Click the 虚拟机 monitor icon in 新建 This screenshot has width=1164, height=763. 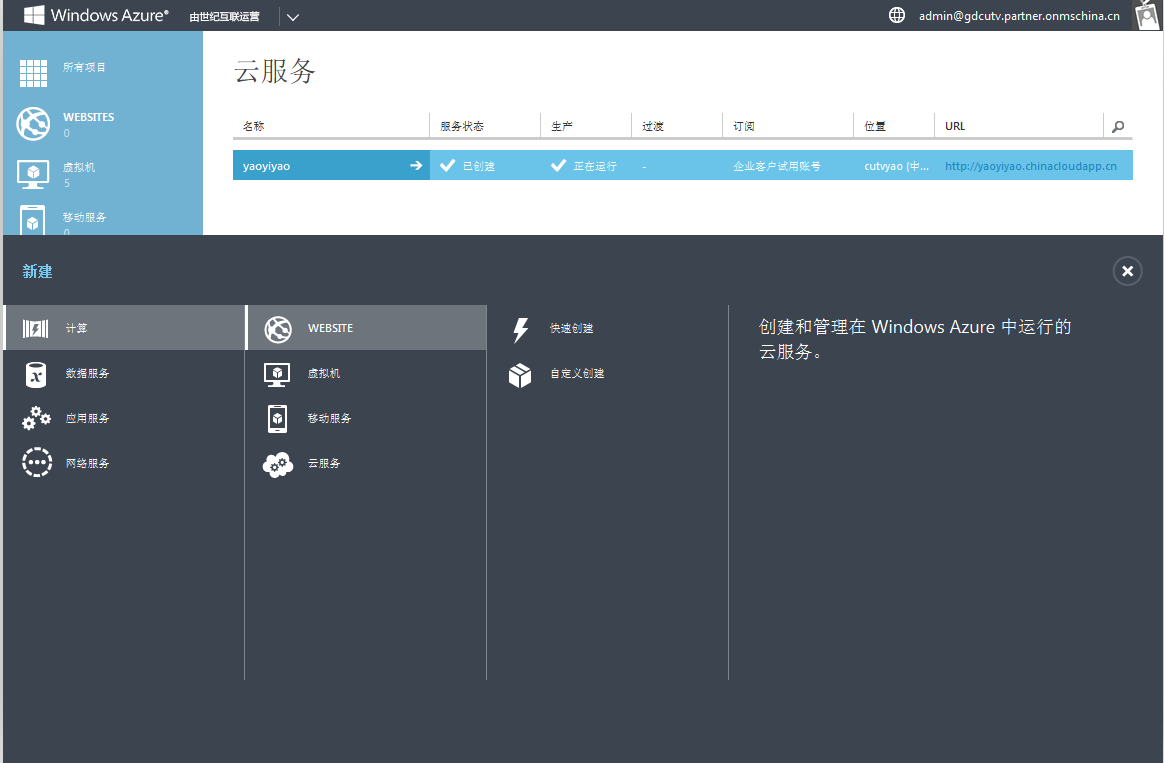(x=277, y=374)
